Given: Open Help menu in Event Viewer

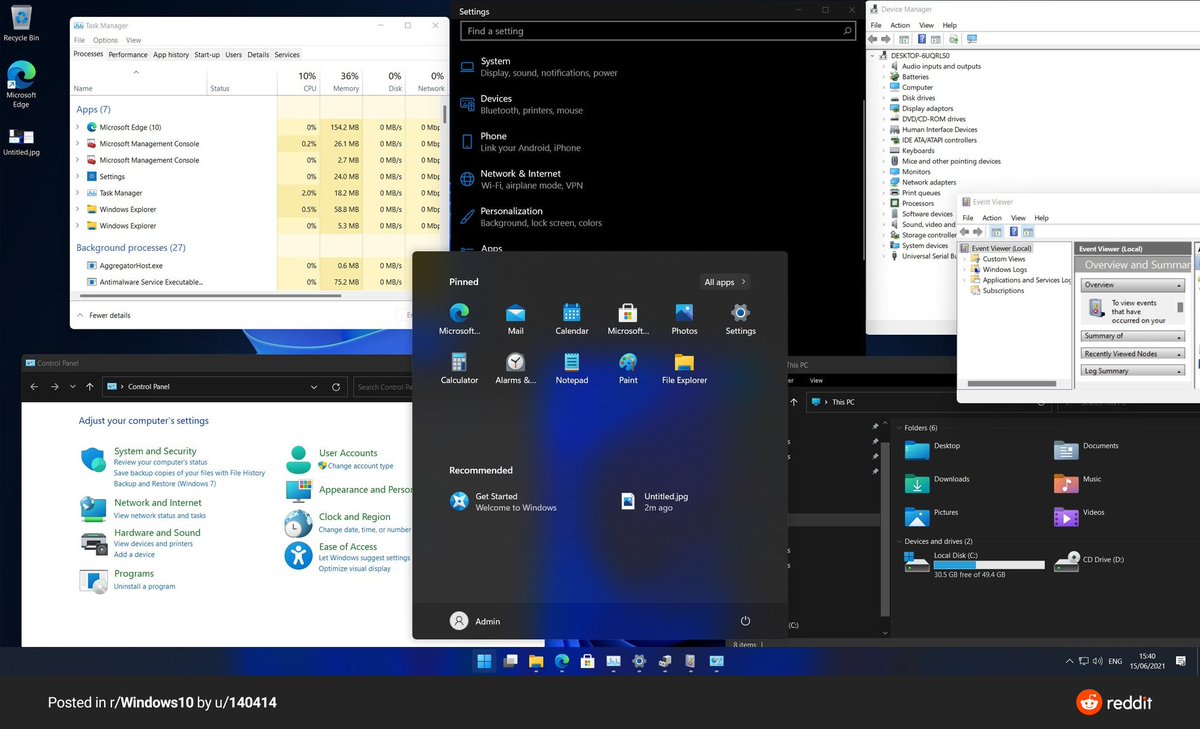Looking at the screenshot, I should click(1041, 217).
